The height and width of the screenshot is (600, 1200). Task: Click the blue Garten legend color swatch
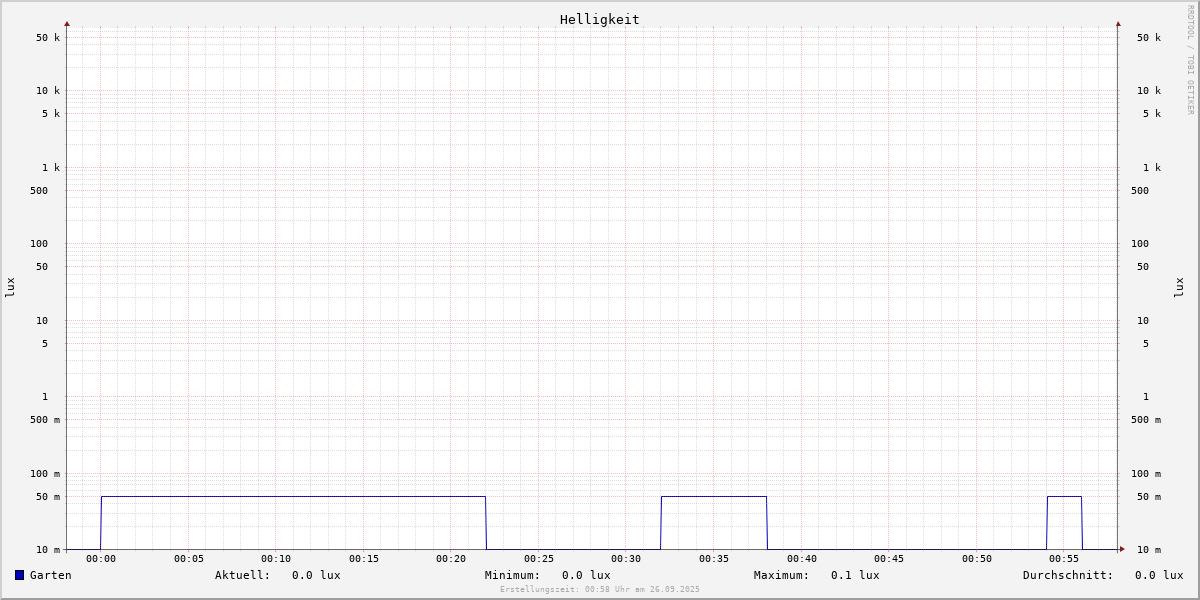click(19, 575)
